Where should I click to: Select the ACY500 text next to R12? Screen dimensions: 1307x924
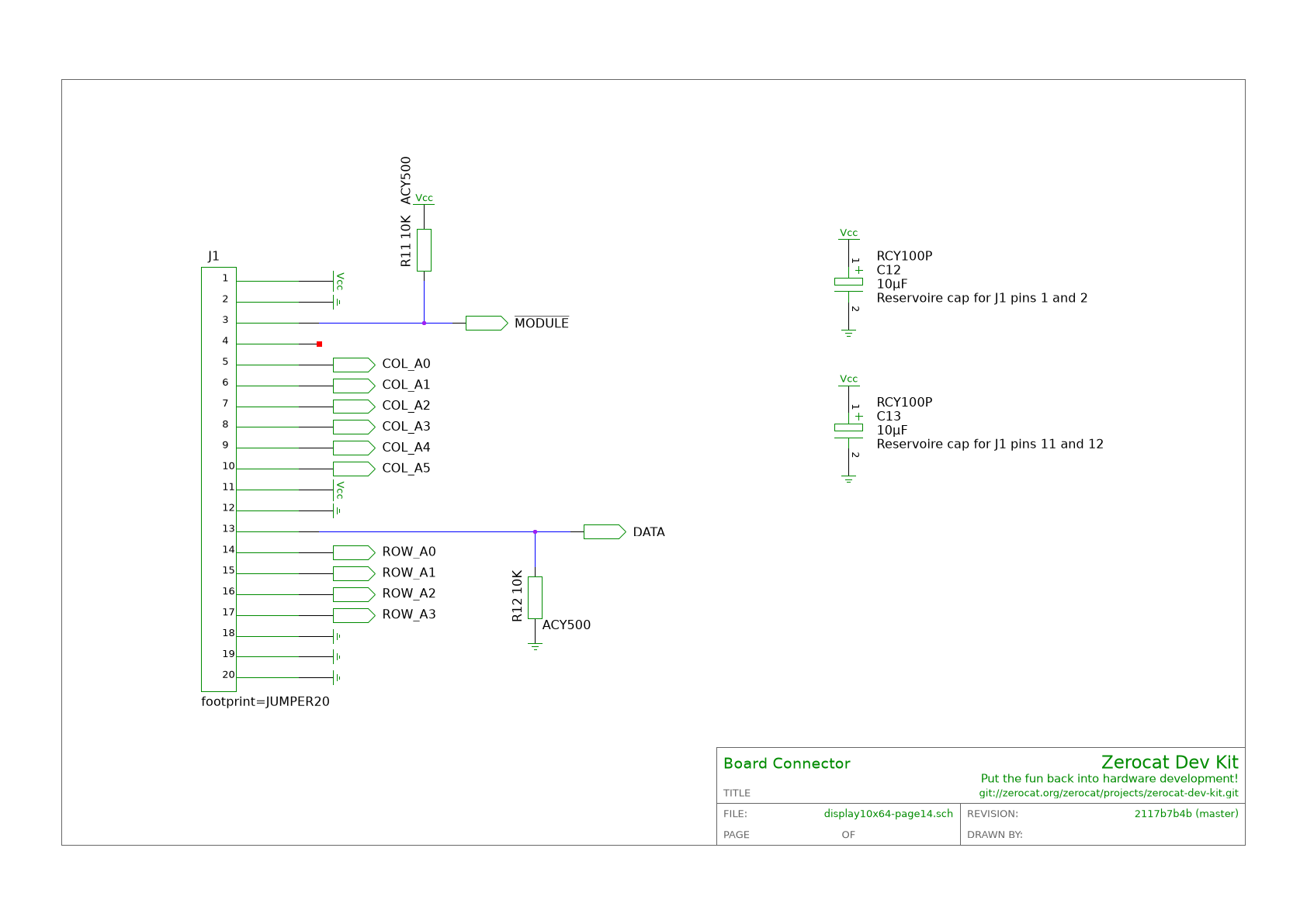point(567,625)
